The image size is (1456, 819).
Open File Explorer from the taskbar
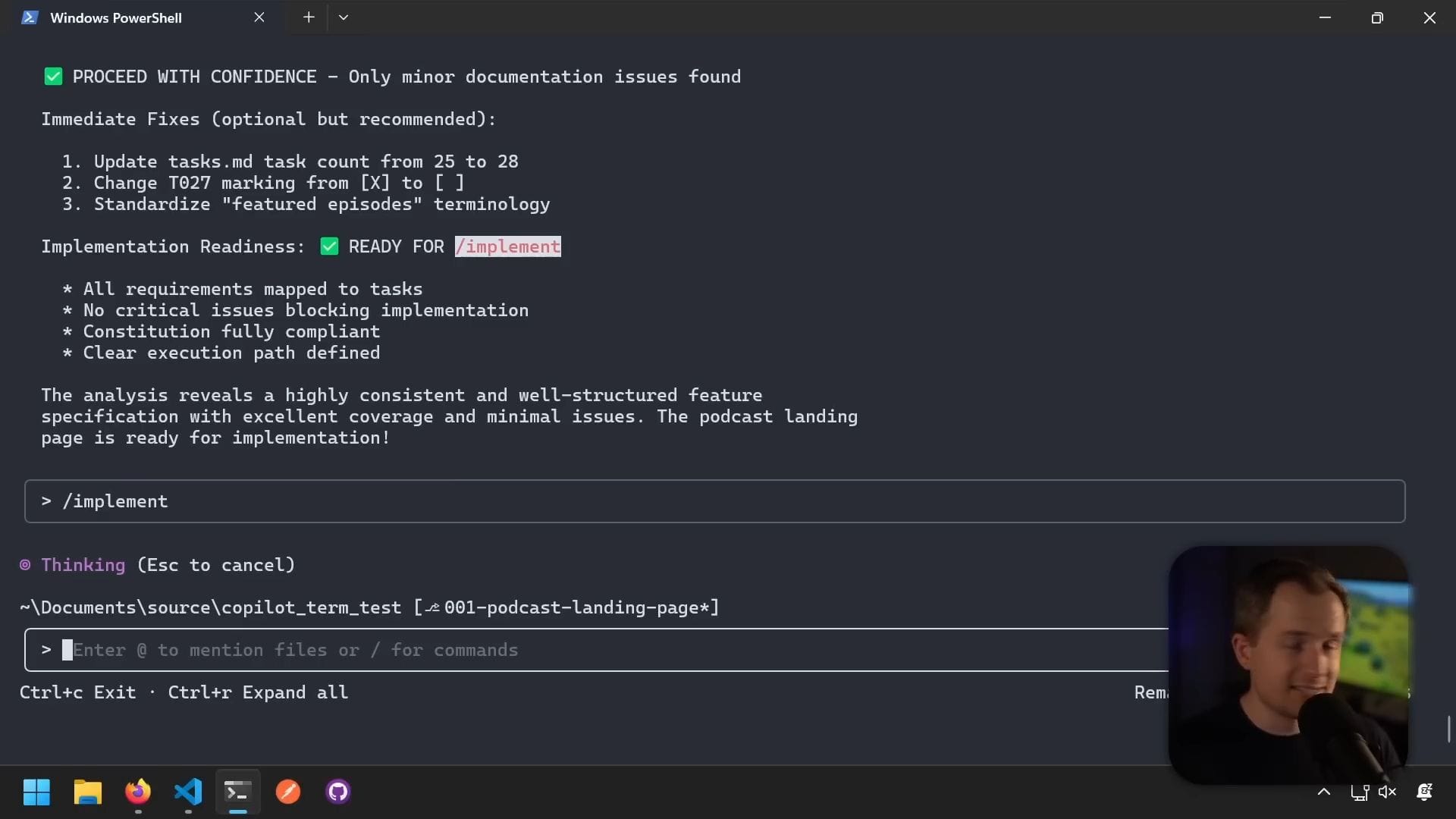tap(87, 792)
